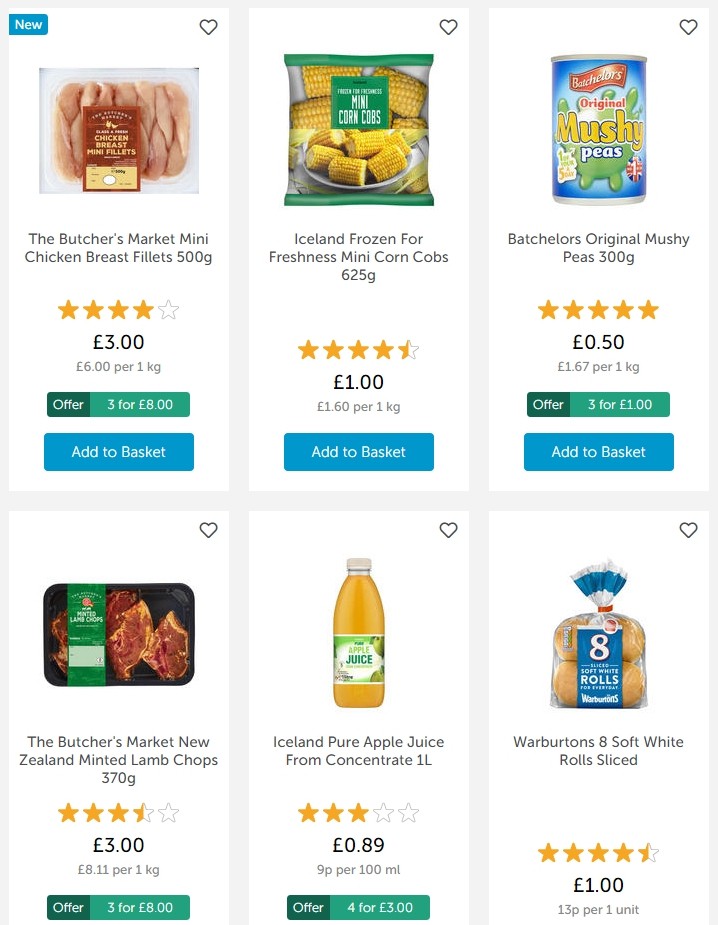The image size is (718, 925).
Task: Favorite the chicken breast fillets with heart icon
Action: pyautogui.click(x=208, y=27)
